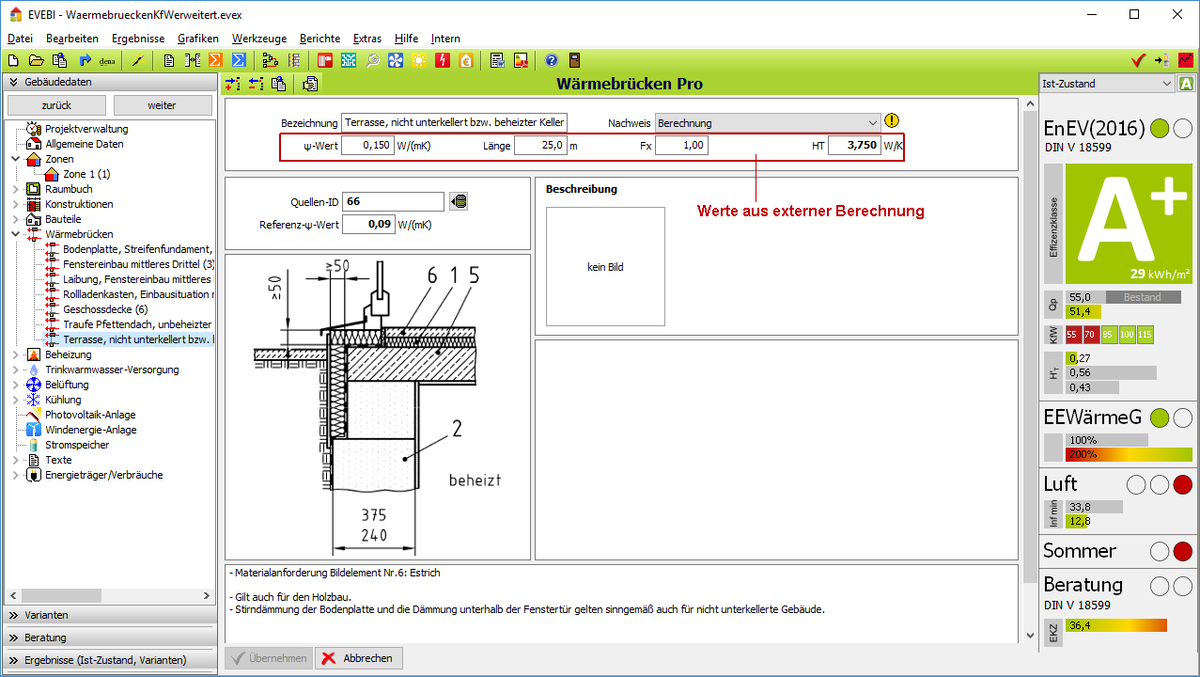Click the Länge input field

[540, 146]
